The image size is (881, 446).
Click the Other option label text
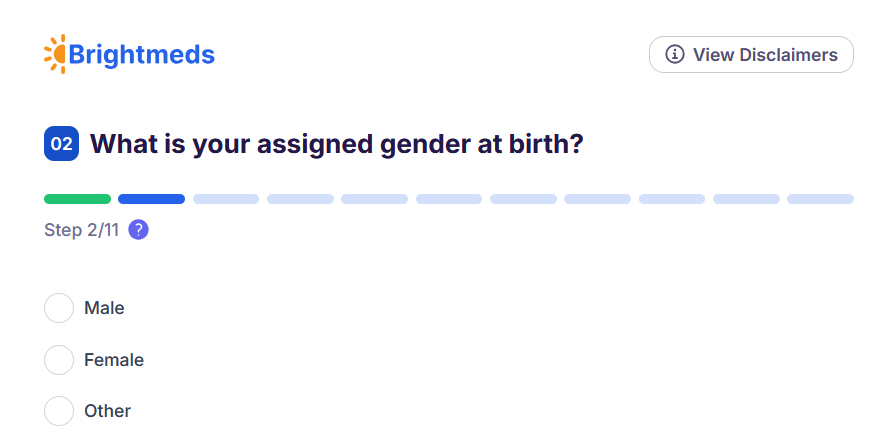(x=107, y=411)
